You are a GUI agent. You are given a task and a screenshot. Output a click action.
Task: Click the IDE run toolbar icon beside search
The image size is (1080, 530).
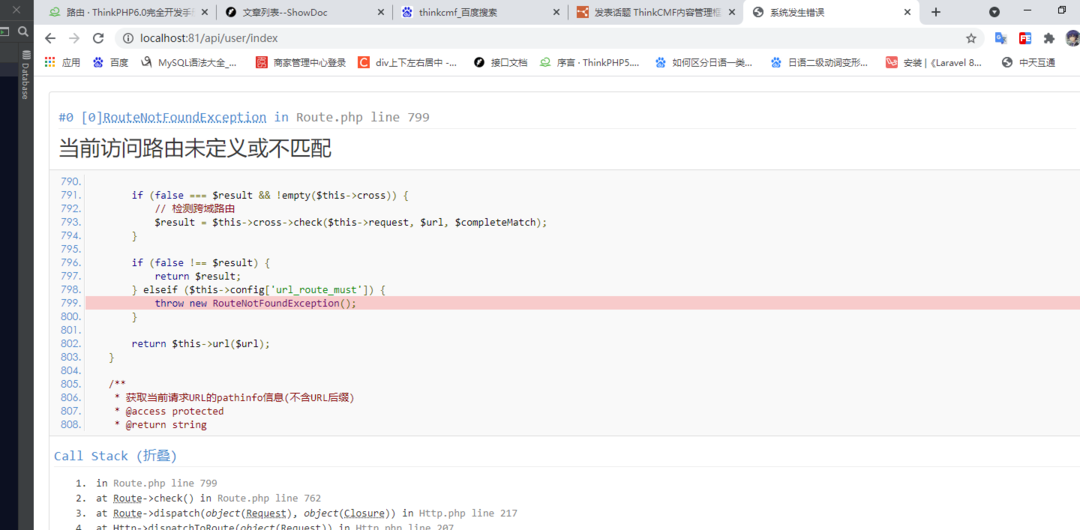click(4, 31)
